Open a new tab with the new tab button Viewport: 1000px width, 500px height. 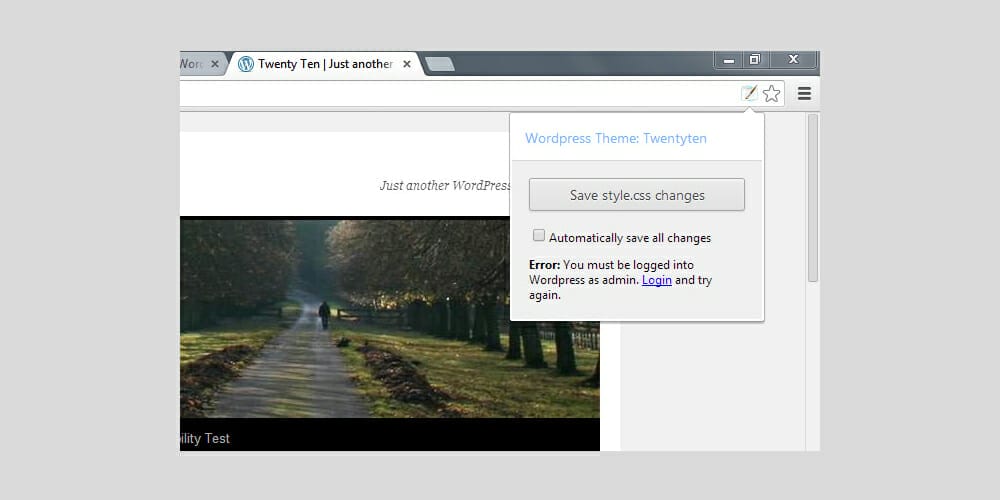tap(439, 64)
